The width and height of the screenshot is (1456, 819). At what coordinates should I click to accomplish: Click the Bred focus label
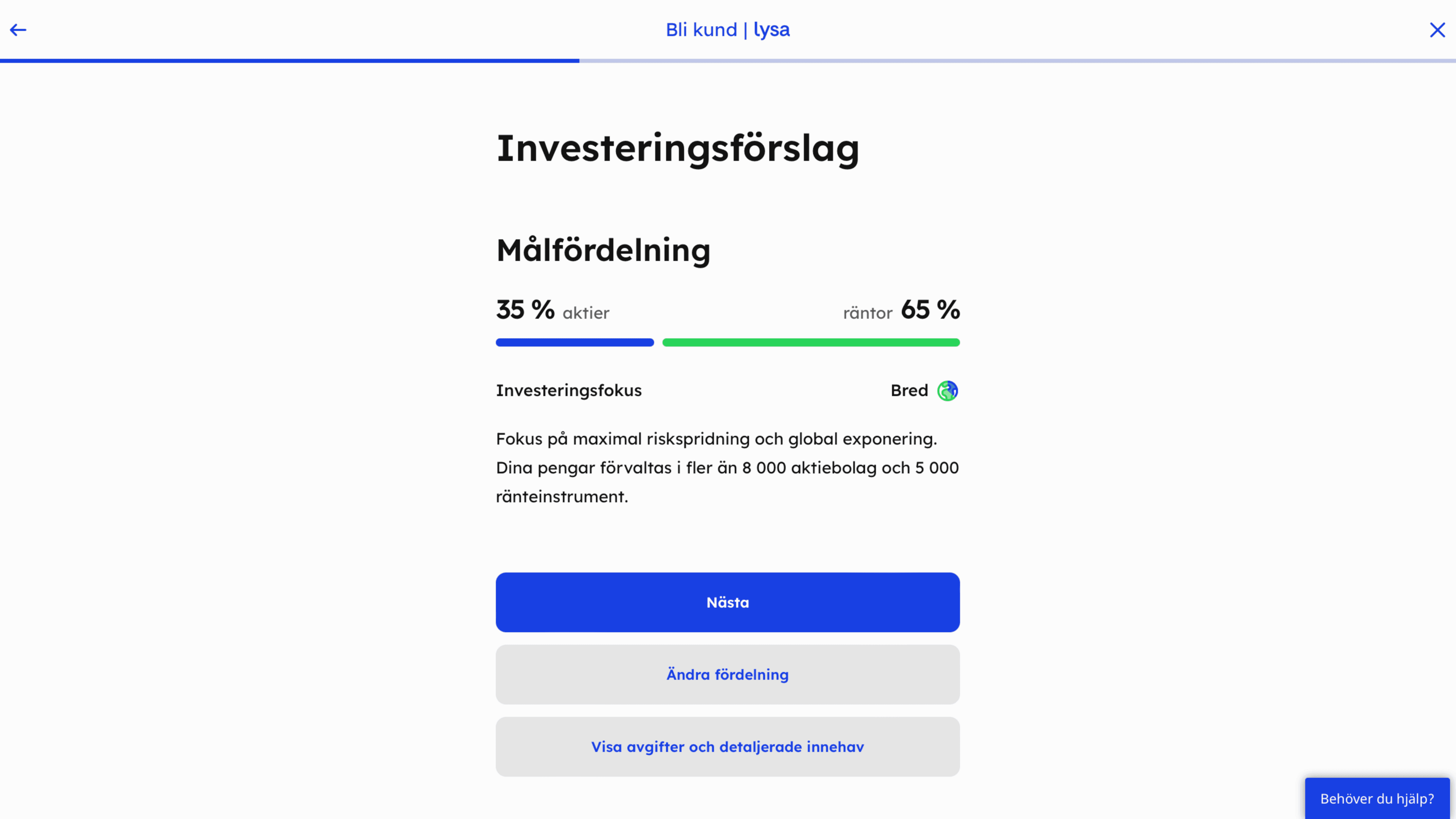909,391
